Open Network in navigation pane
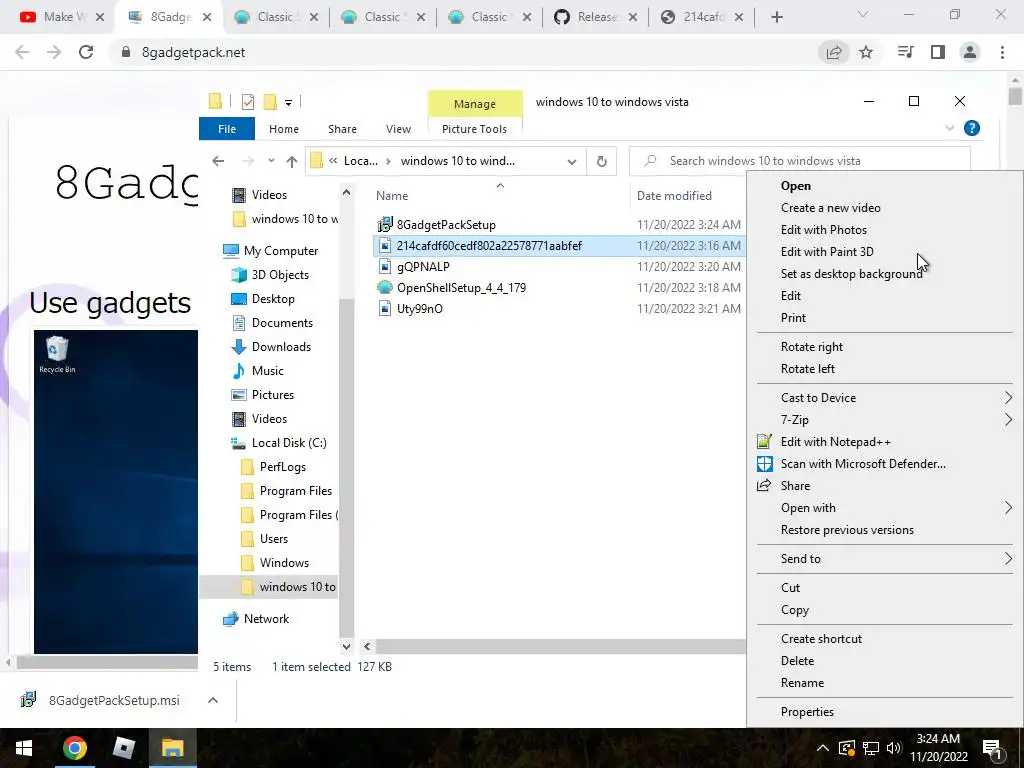1024x768 pixels. [266, 619]
